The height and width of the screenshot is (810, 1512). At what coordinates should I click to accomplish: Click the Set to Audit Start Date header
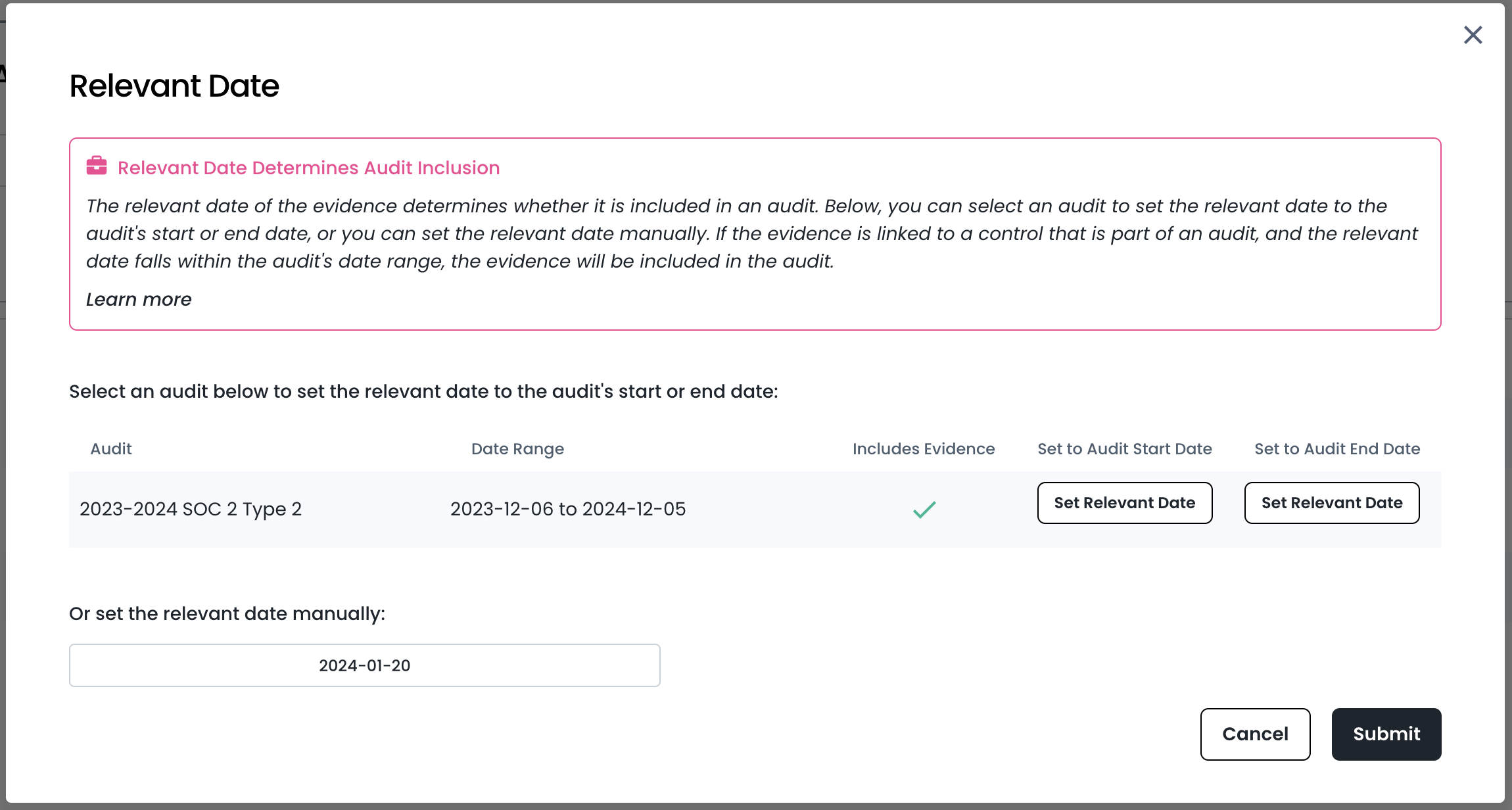tap(1124, 449)
